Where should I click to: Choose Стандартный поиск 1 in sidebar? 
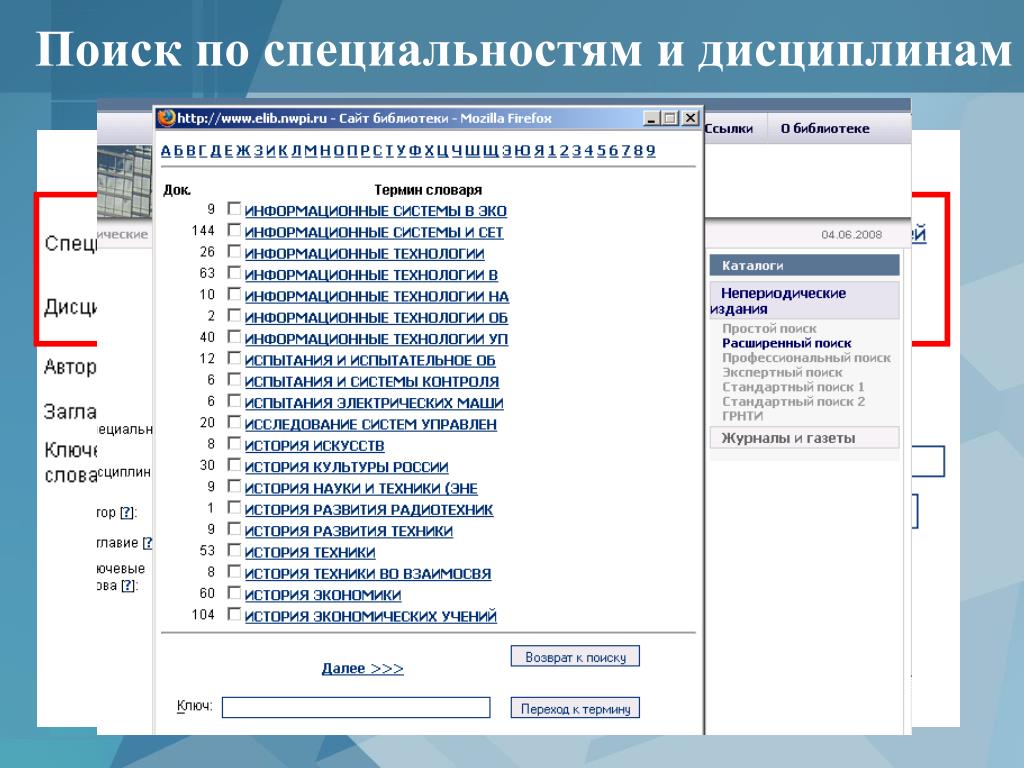point(793,387)
